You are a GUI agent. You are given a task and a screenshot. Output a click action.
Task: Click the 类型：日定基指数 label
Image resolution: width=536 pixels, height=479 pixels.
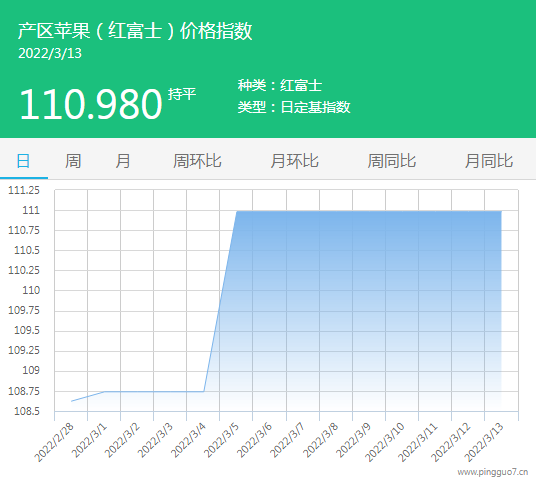[x=294, y=107]
